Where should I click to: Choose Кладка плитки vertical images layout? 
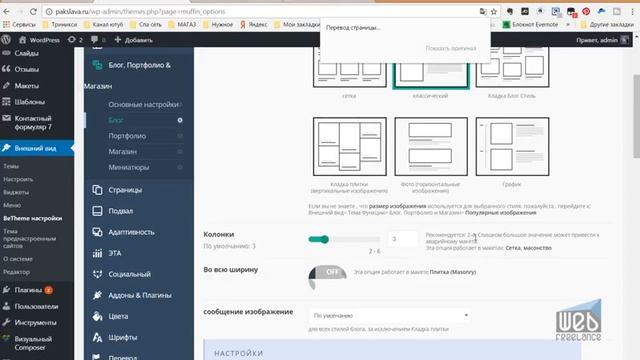349,147
